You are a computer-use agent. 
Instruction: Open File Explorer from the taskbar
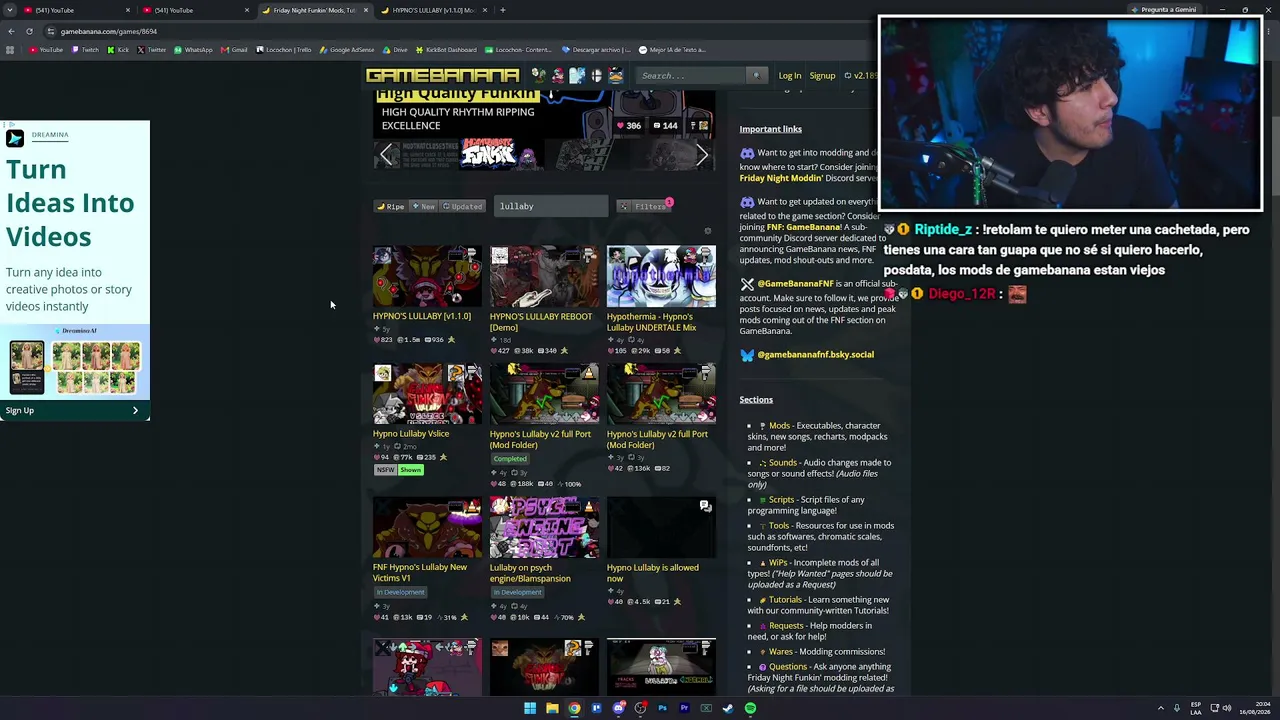pos(552,708)
